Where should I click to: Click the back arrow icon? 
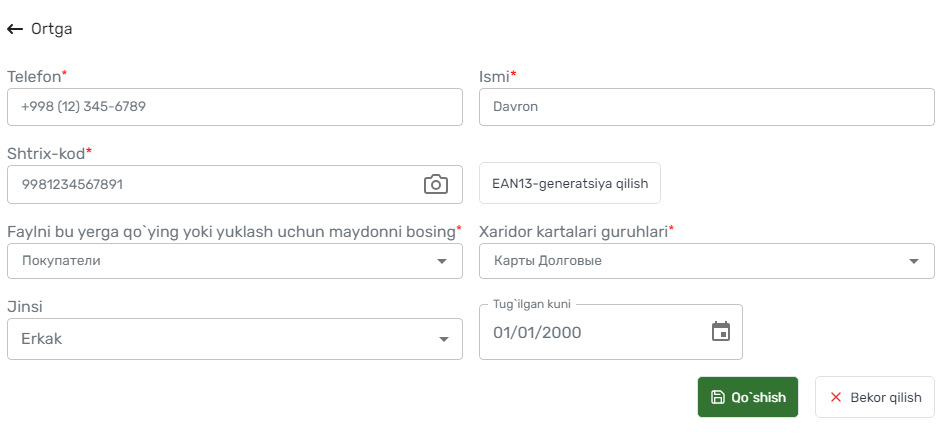tap(15, 29)
